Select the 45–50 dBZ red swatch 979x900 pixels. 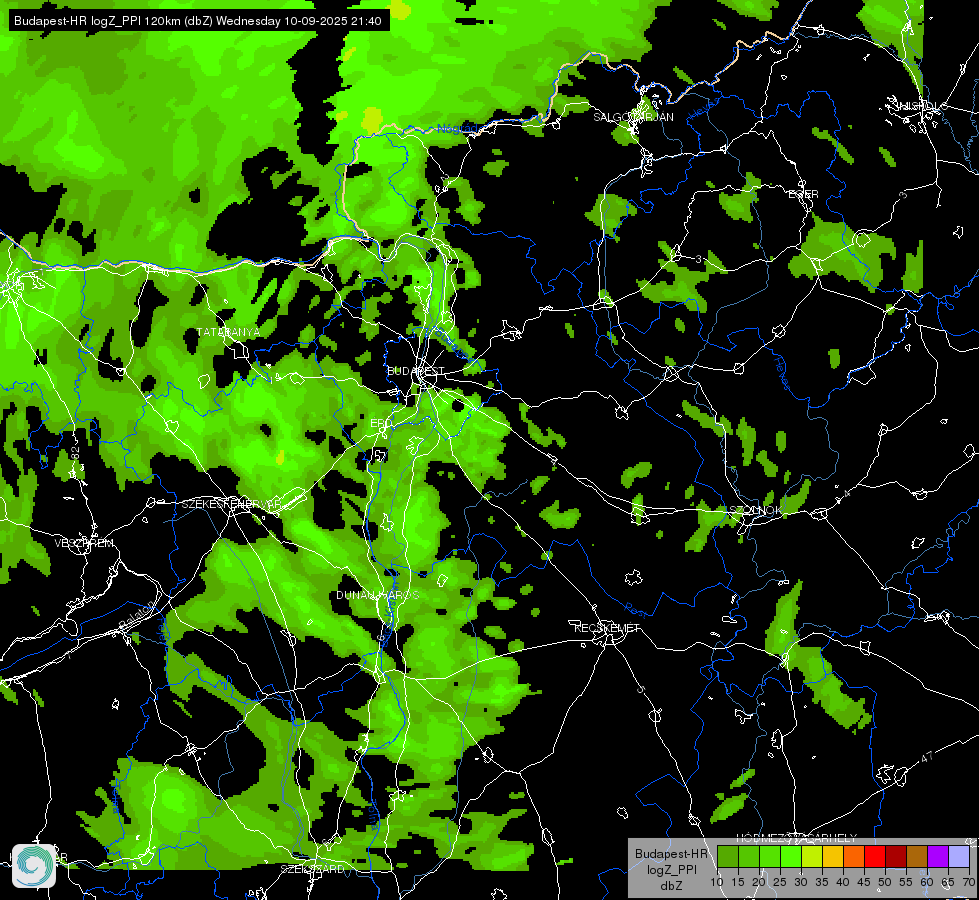pos(875,856)
